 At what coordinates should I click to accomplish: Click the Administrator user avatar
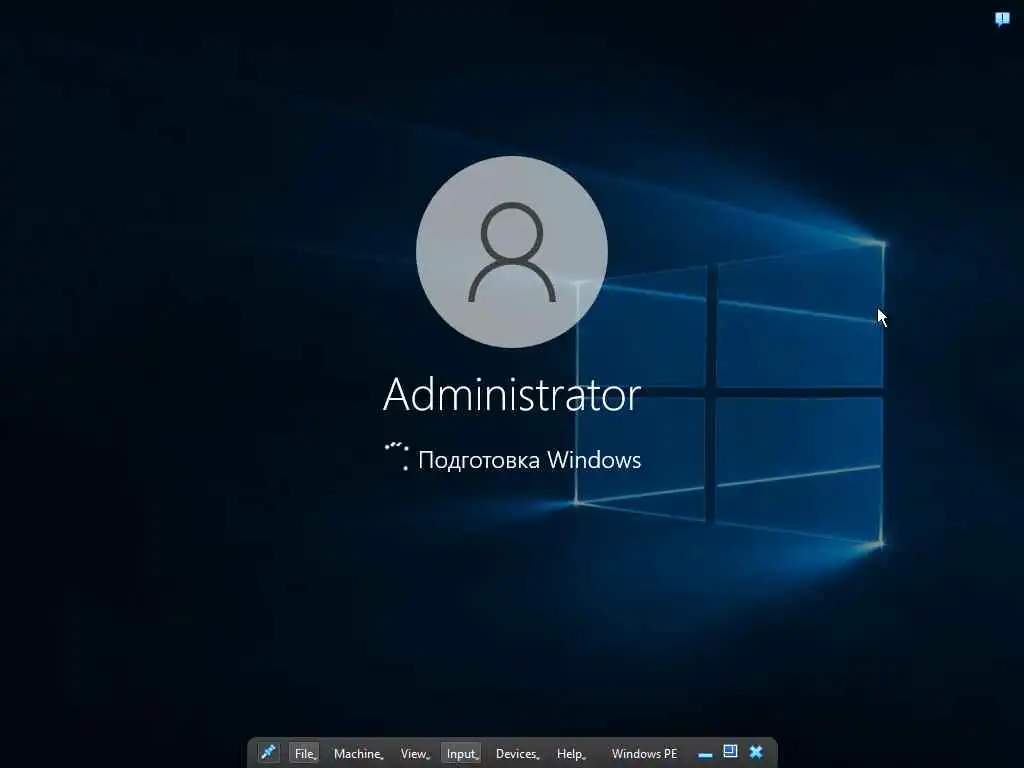512,251
